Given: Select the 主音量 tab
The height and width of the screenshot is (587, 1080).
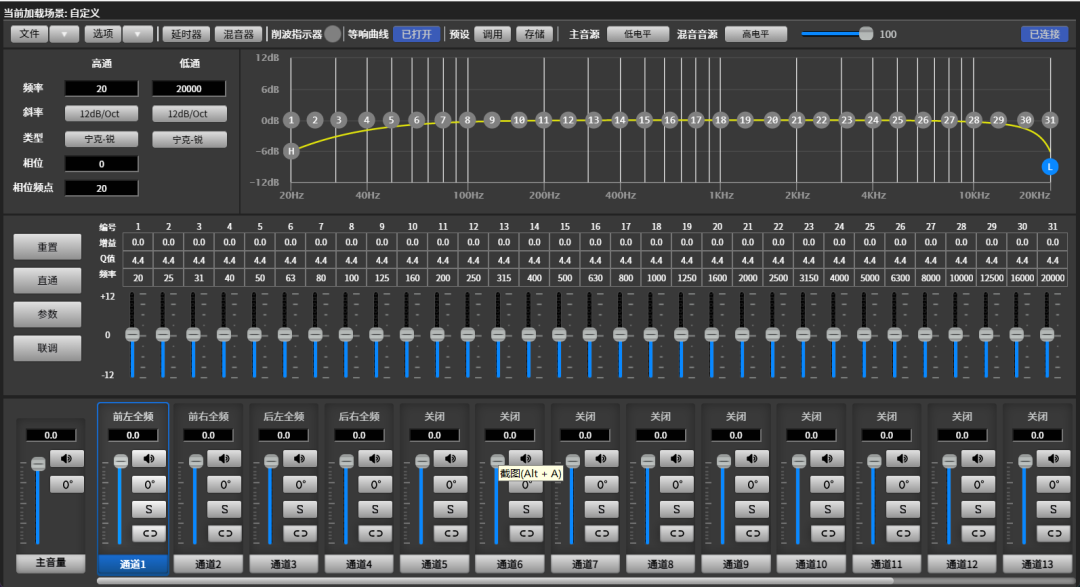Looking at the screenshot, I should point(51,563).
